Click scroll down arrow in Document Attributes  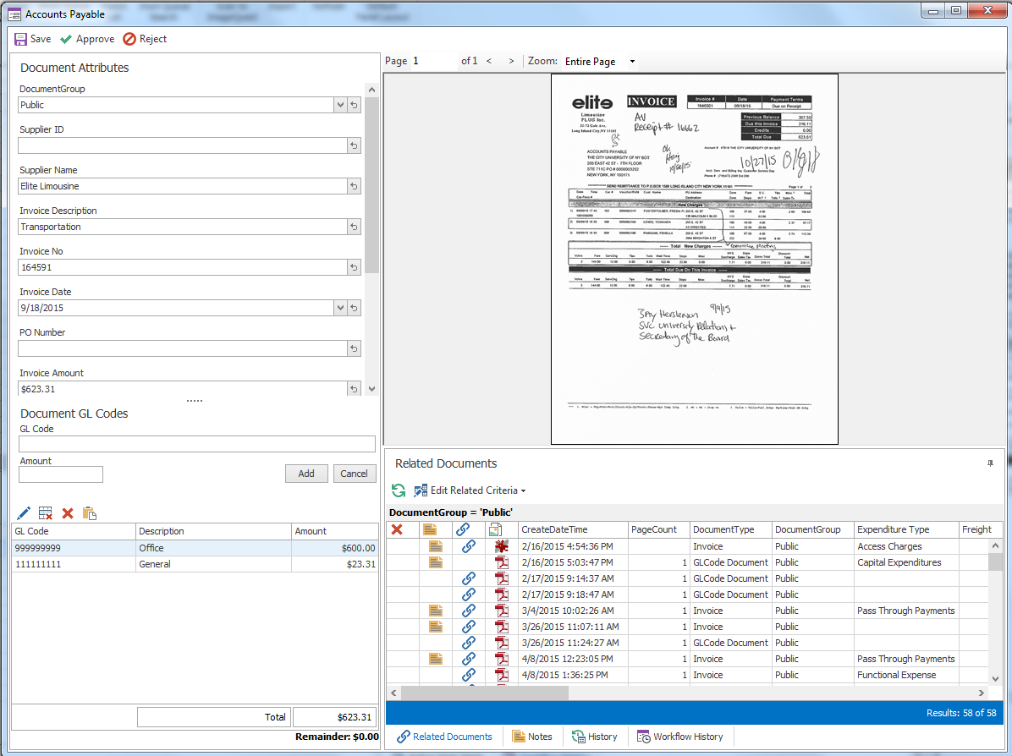point(372,389)
